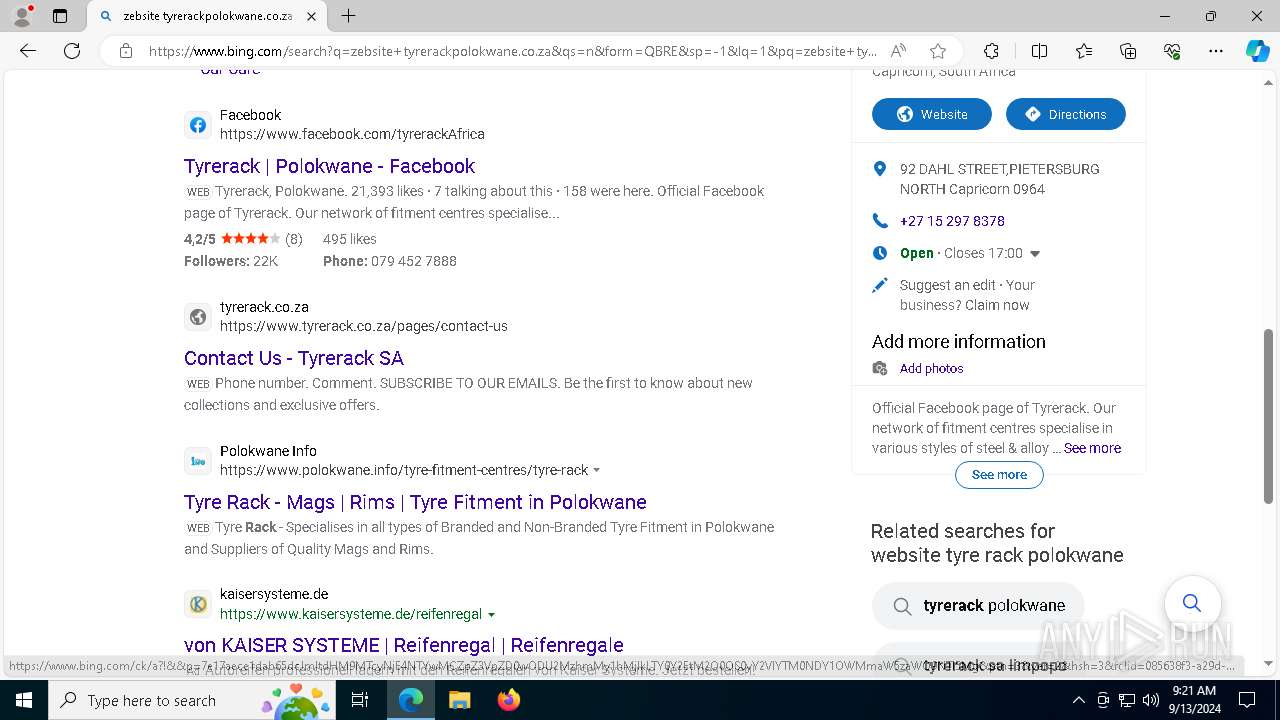The image size is (1280, 720).
Task: Open Copilot sidebar icon
Action: click(1257, 51)
